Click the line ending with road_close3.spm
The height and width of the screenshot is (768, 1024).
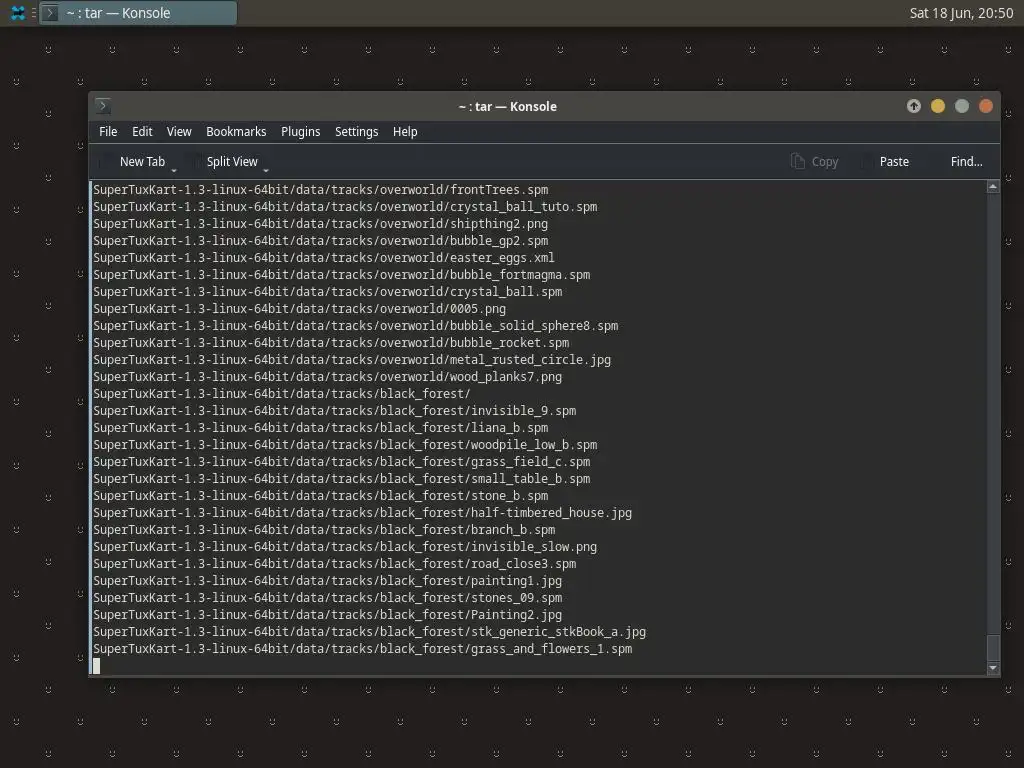click(x=334, y=564)
